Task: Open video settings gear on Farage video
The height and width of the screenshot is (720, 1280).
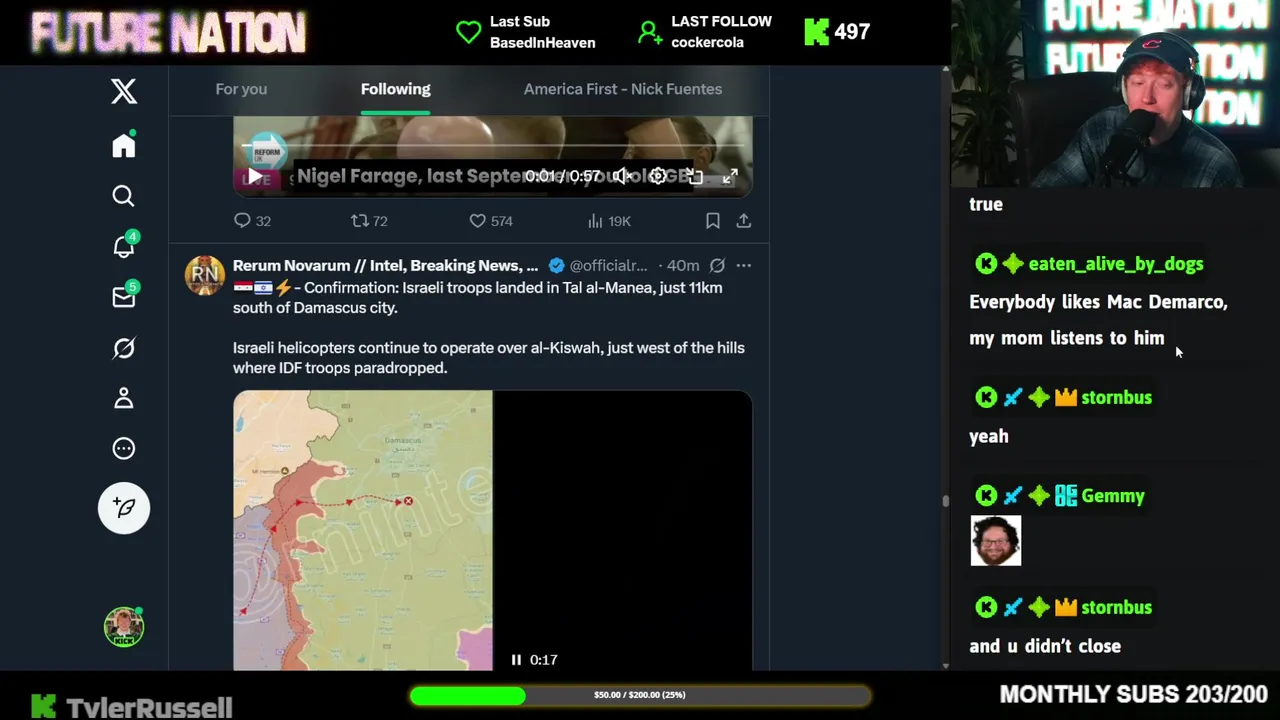Action: click(x=658, y=177)
